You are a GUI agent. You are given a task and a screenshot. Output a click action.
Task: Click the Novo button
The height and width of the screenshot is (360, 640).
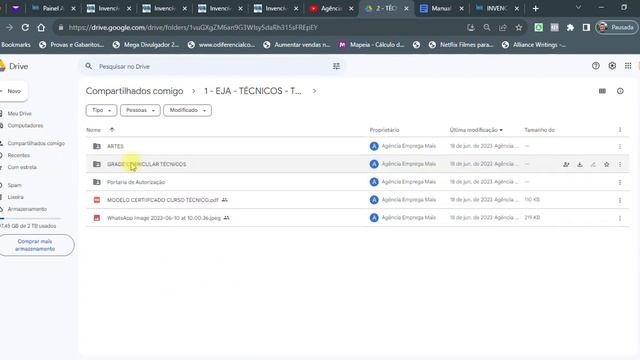pos(14,91)
